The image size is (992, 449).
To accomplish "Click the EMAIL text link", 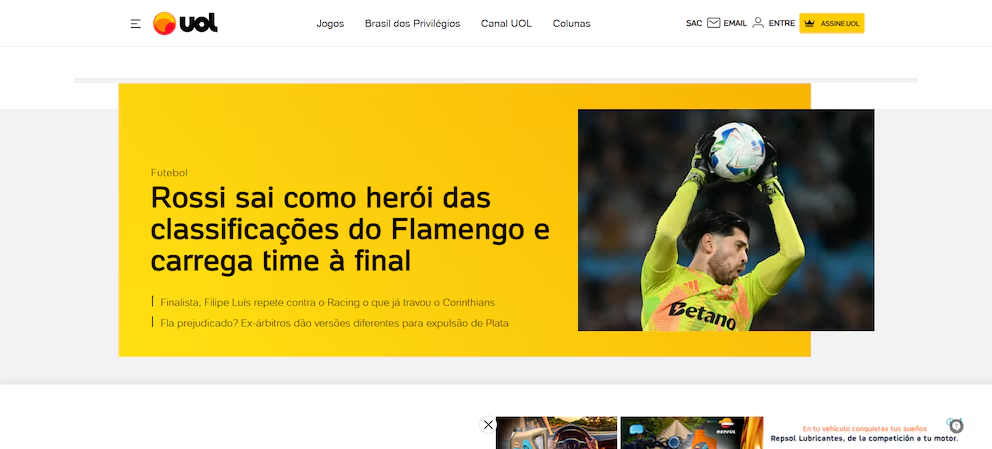I will 735,23.
